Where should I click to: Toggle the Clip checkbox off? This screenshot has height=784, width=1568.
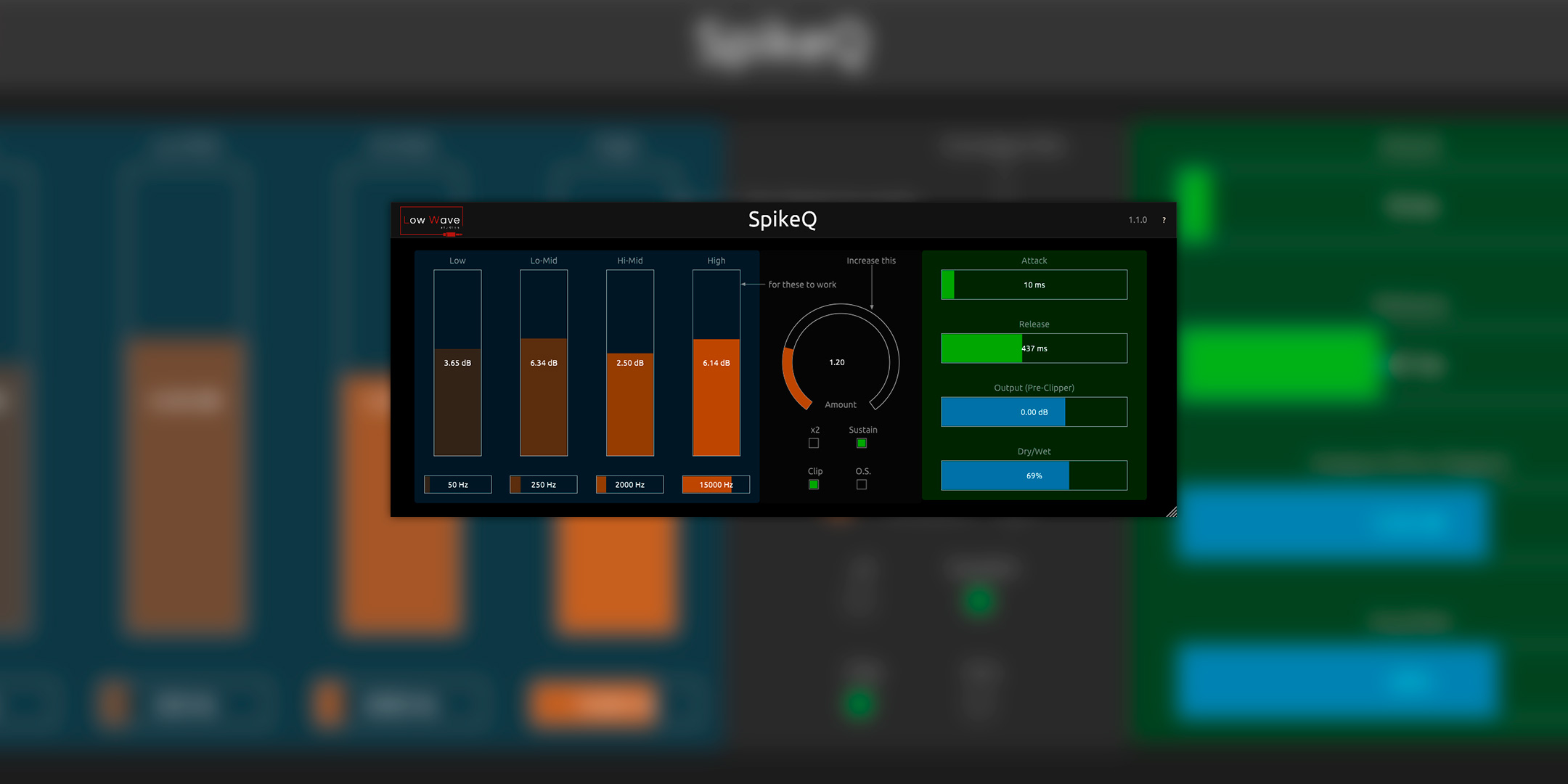pos(814,484)
